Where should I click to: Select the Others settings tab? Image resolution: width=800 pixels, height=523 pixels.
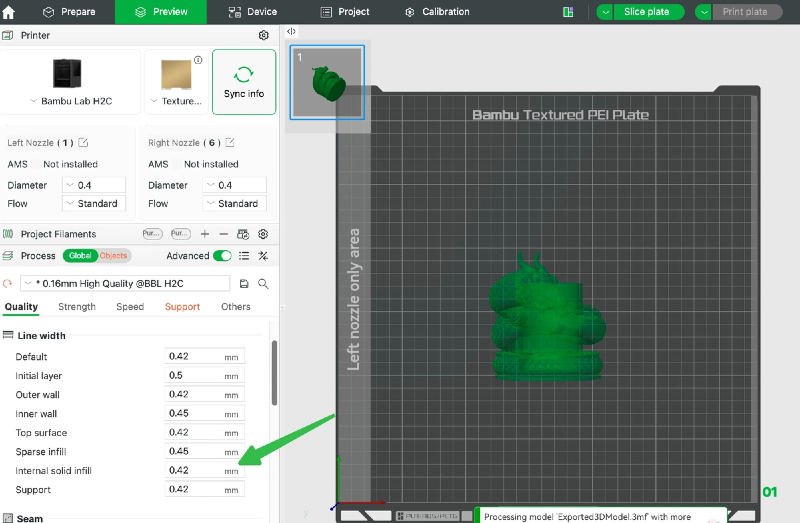[x=236, y=307]
